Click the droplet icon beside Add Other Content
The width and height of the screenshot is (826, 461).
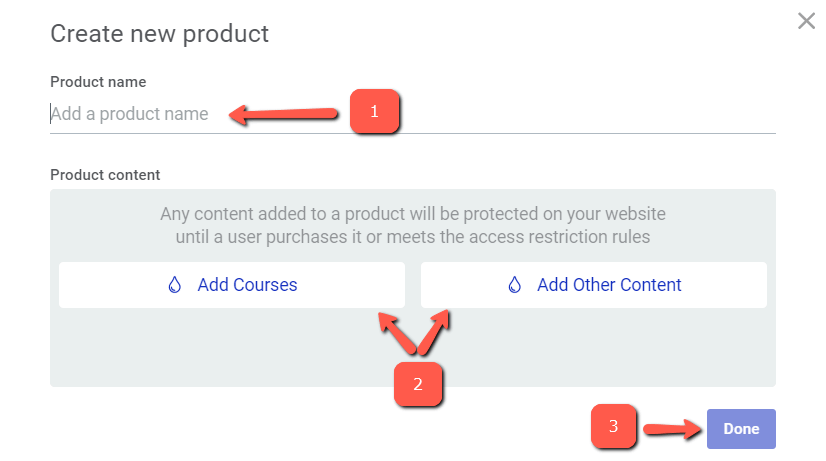(514, 285)
